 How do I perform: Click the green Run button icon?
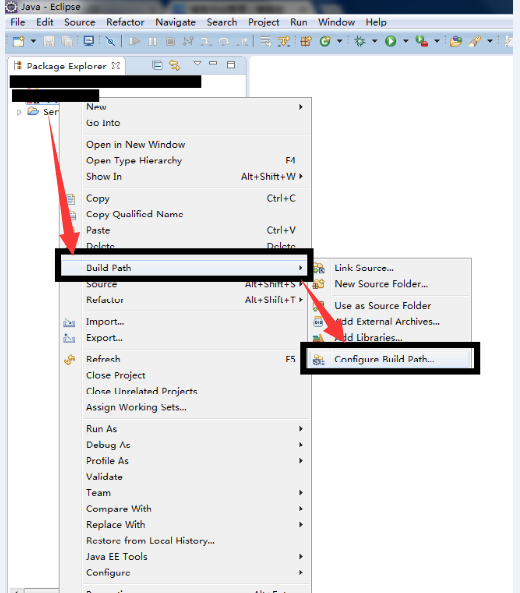click(x=390, y=41)
